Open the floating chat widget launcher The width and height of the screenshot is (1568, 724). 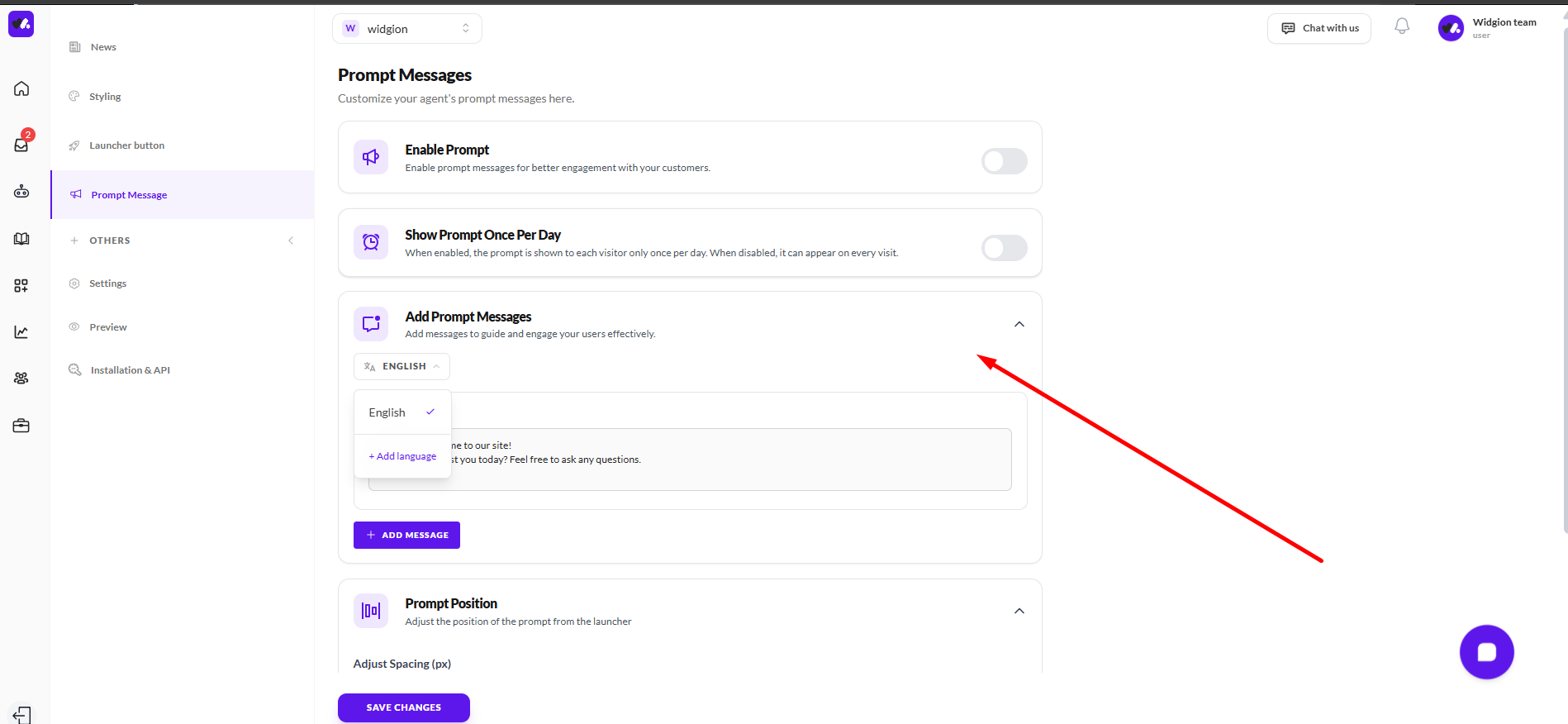point(1486,652)
